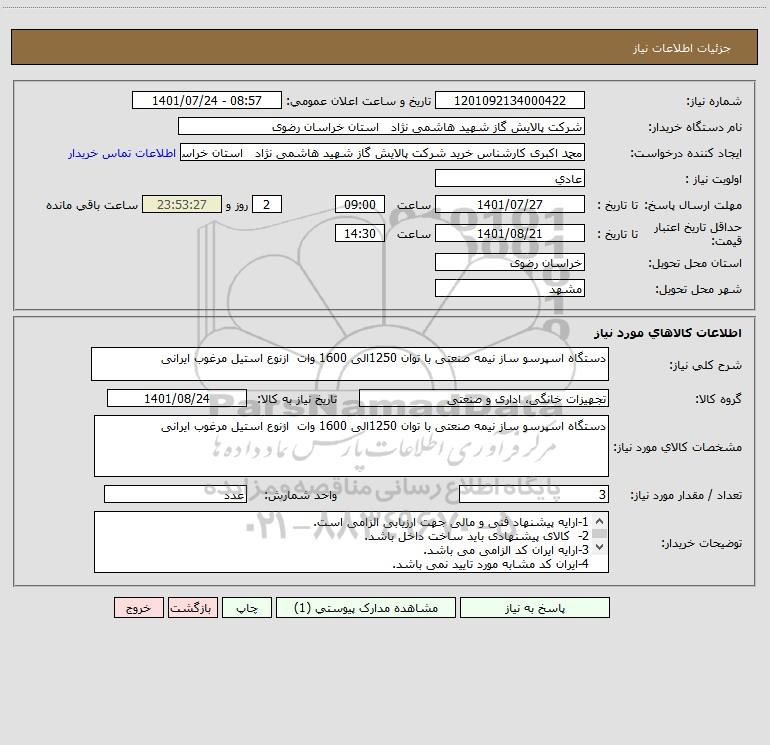
Task: Click the goods specifications textbox
Action: (351, 446)
